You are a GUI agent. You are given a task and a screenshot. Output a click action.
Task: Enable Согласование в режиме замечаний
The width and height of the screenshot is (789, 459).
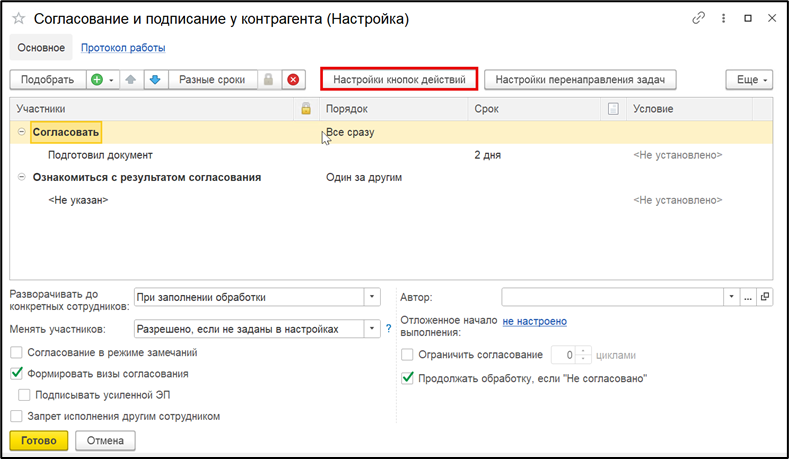pyautogui.click(x=17, y=352)
